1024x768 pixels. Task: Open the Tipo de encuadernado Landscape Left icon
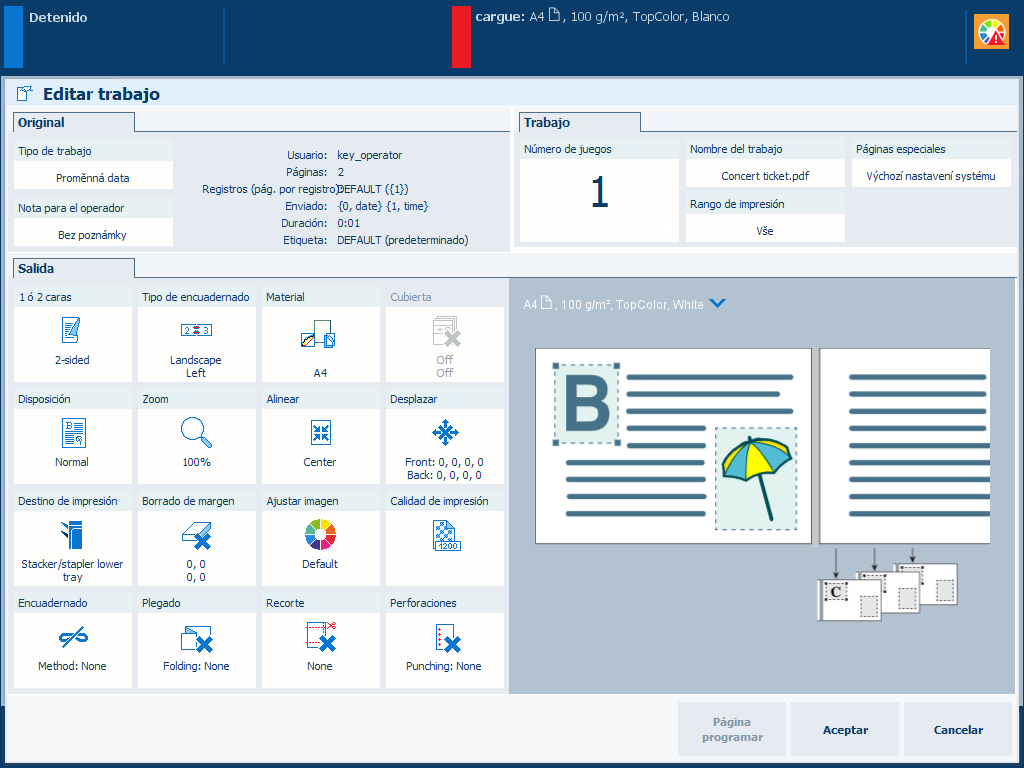tap(196, 330)
